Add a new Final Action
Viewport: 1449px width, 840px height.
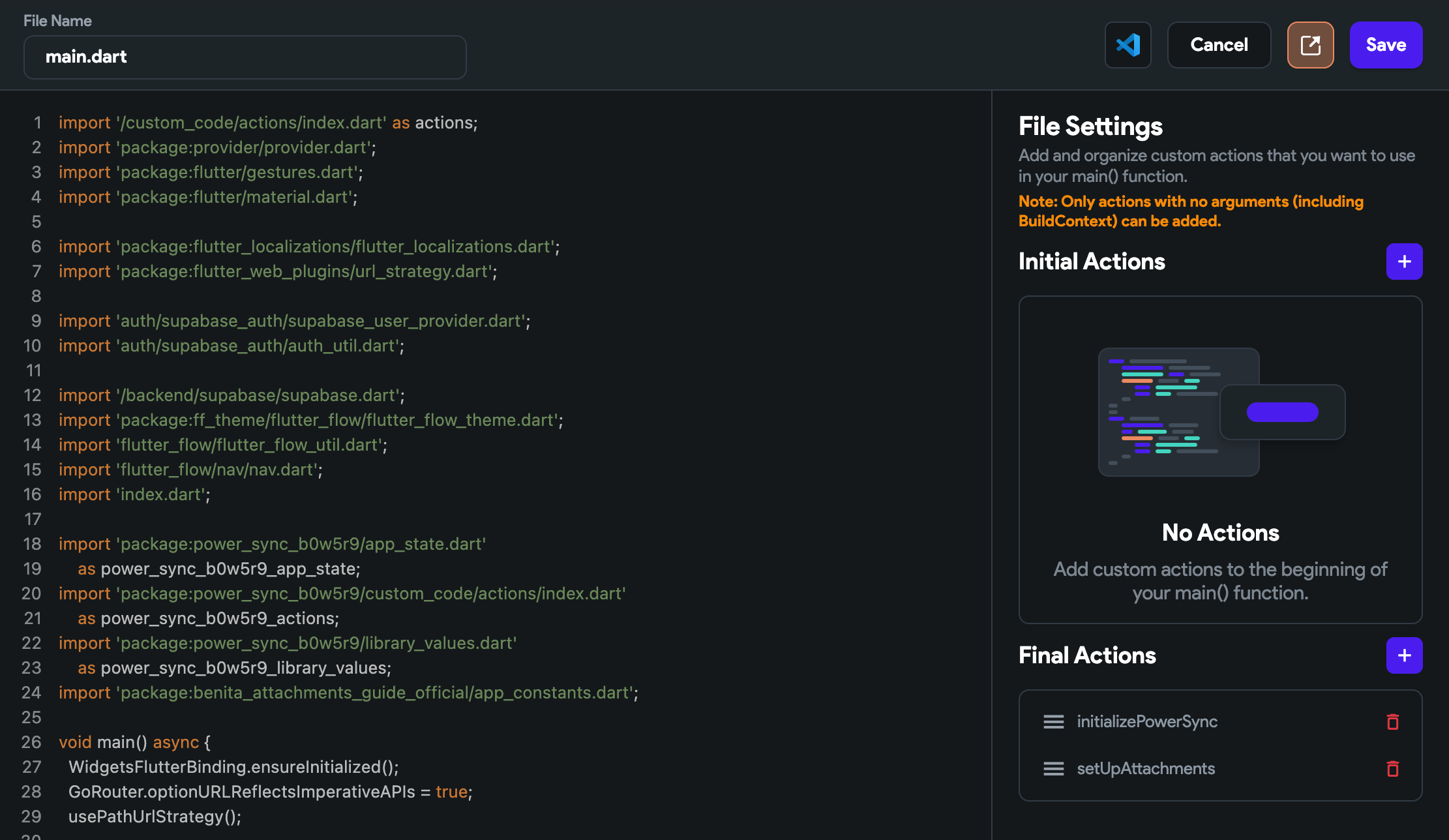[1404, 655]
